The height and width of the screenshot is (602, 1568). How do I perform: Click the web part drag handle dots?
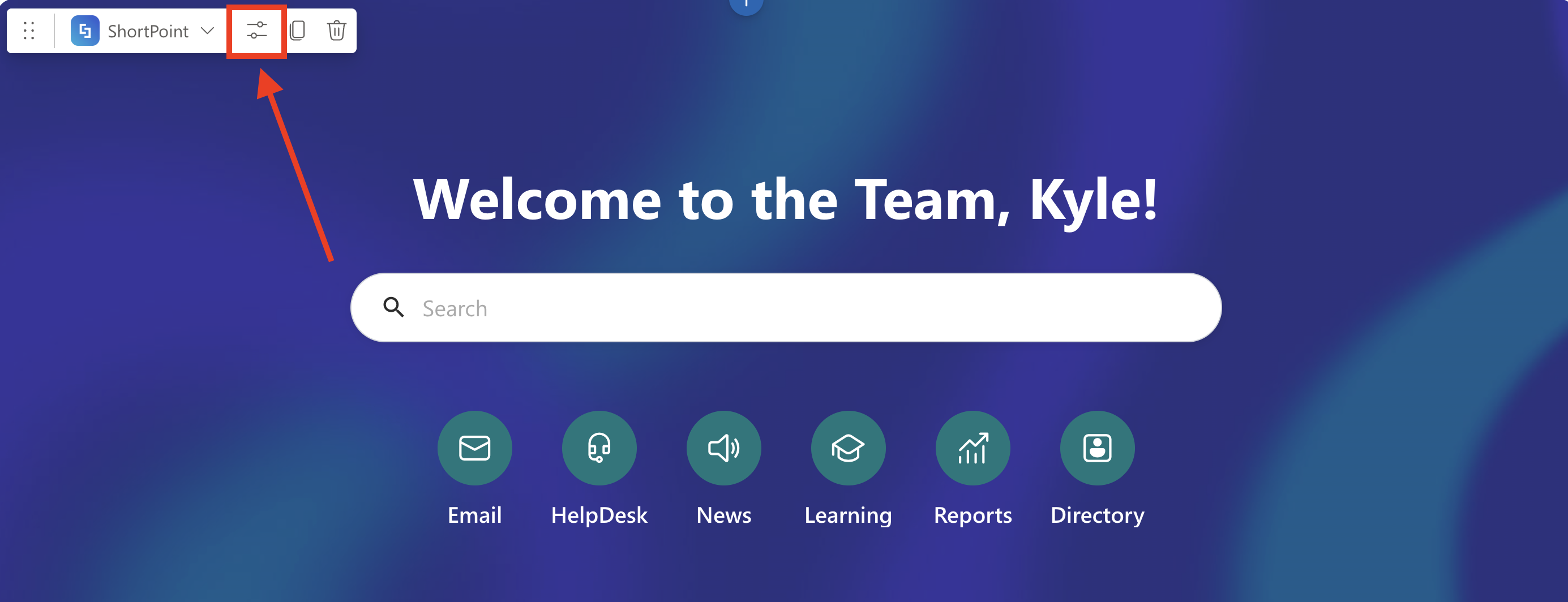coord(29,31)
